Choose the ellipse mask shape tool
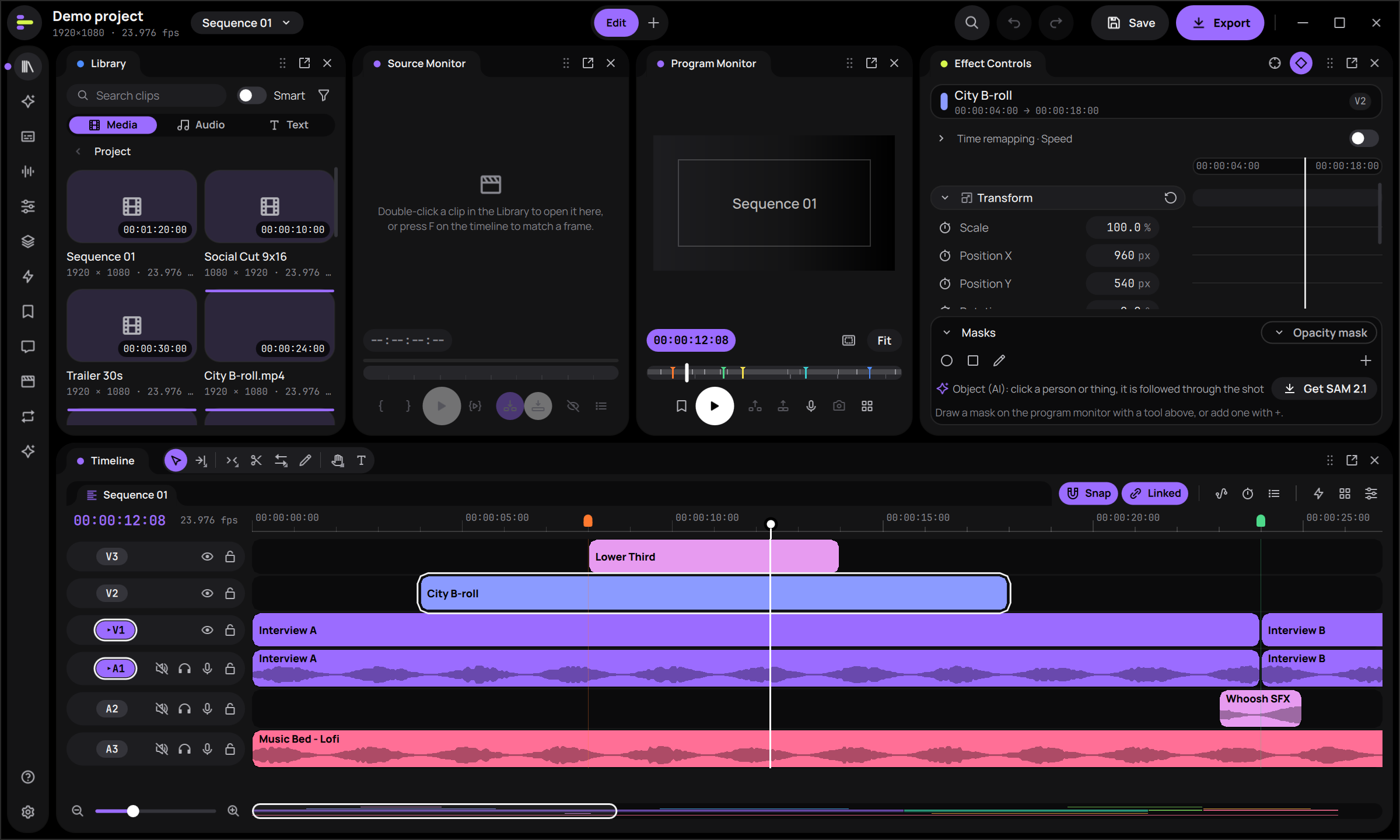Viewport: 1400px width, 840px height. [946, 360]
